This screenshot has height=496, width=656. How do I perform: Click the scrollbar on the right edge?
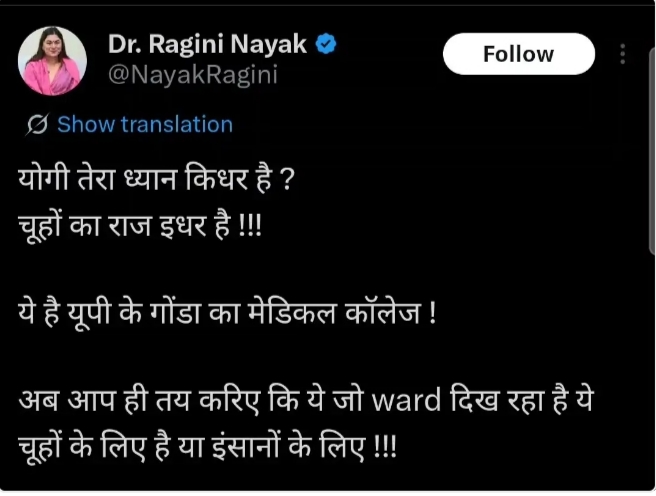coord(652,146)
